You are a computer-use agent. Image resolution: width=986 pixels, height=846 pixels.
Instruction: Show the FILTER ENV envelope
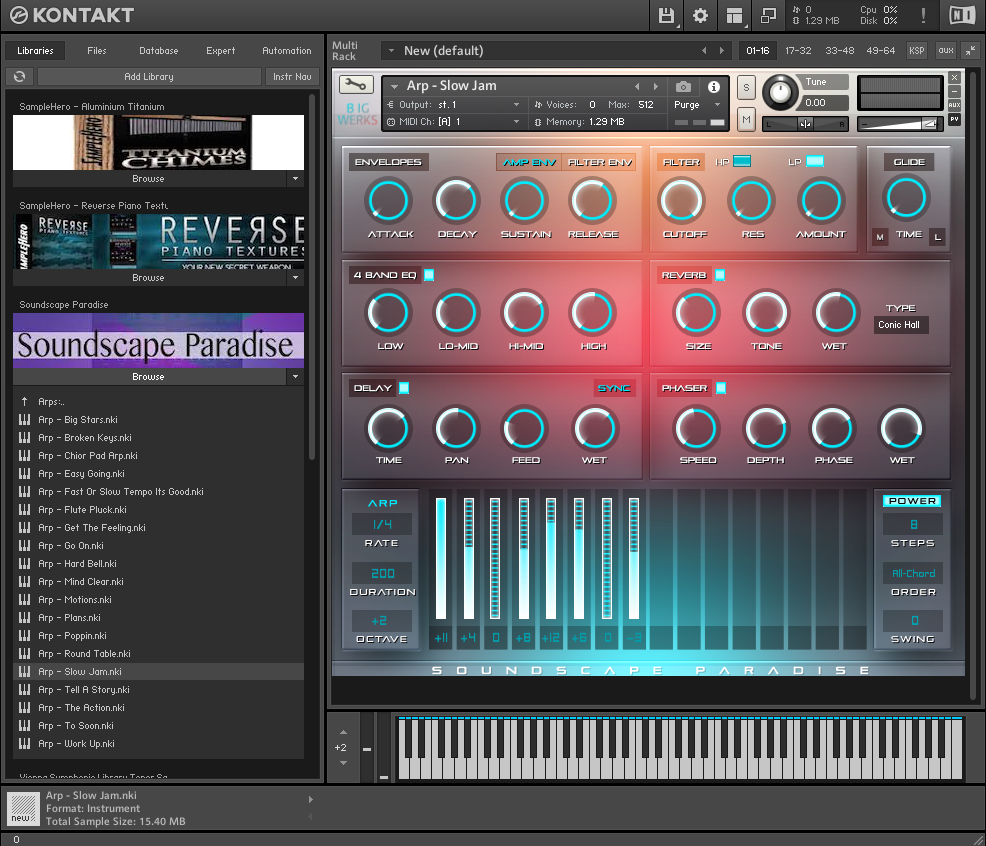click(599, 162)
